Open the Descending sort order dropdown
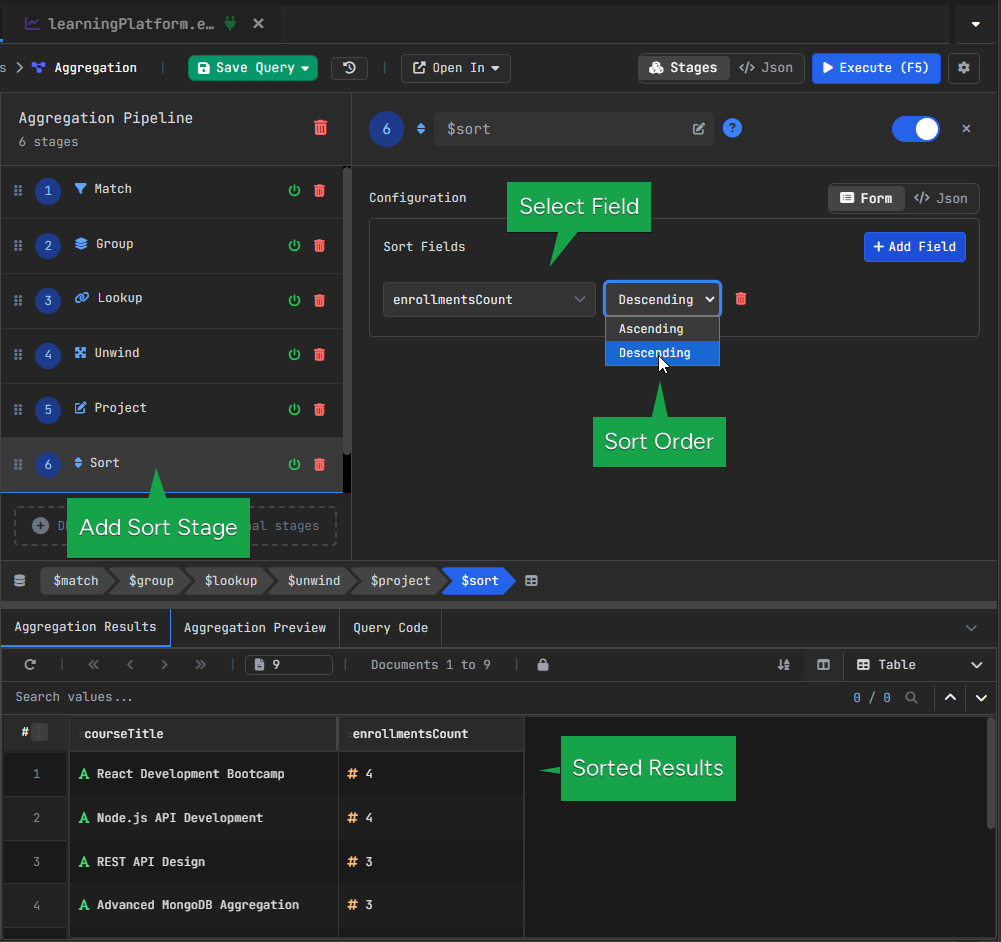Screen dimensions: 1001x942 [663, 299]
